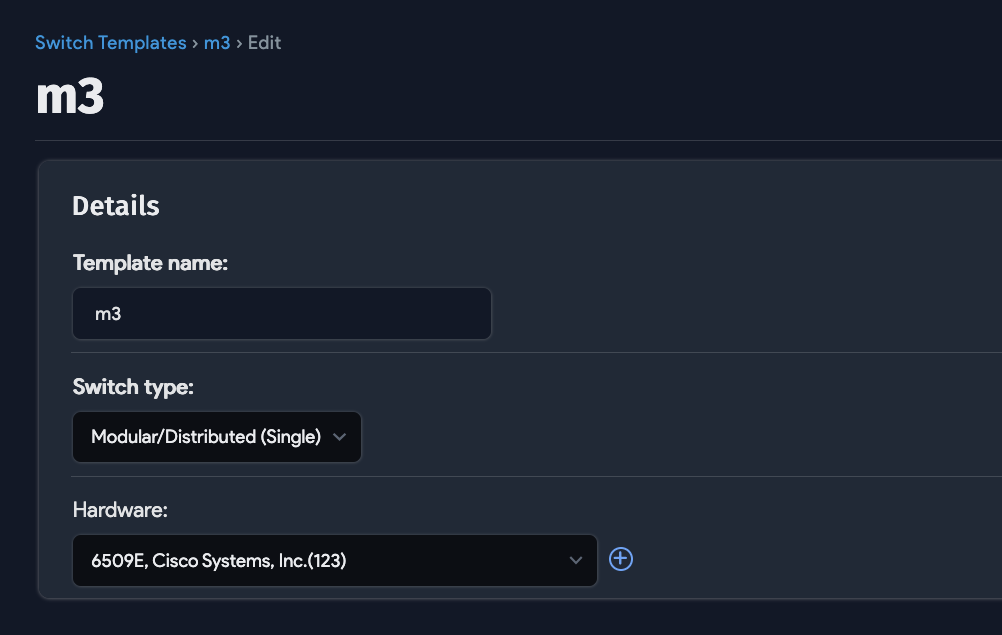Click the chevron in the Hardware dropdown
This screenshot has height=635, width=1002.
575,560
